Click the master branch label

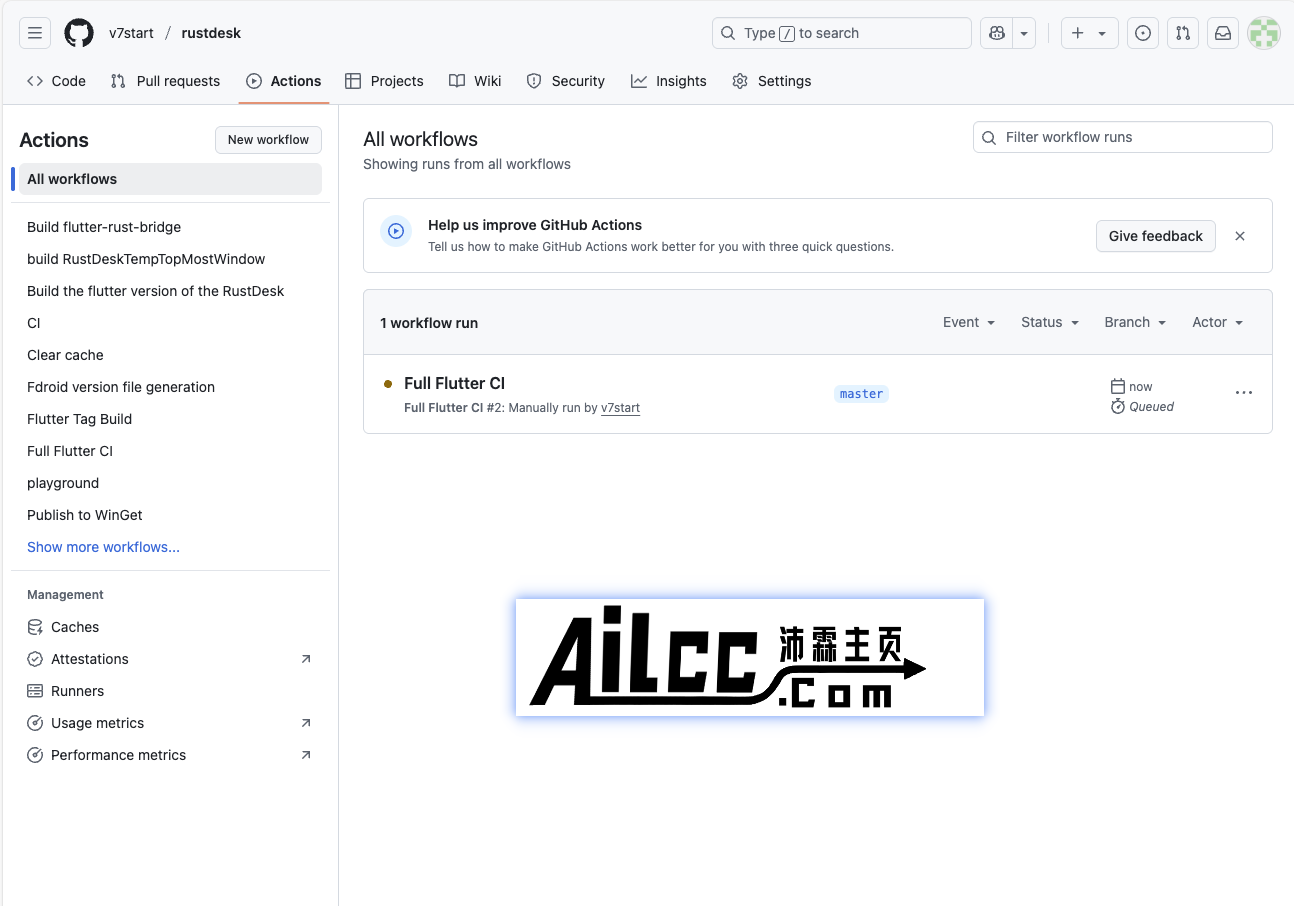[861, 394]
